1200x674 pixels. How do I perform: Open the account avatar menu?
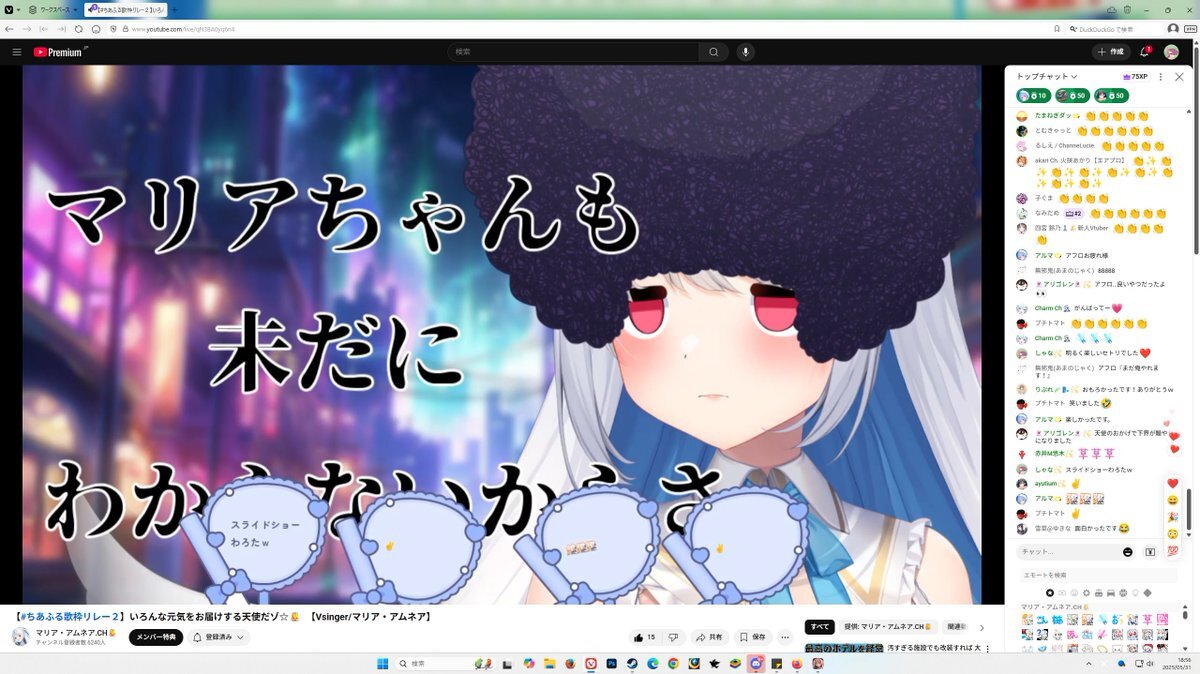[1171, 52]
